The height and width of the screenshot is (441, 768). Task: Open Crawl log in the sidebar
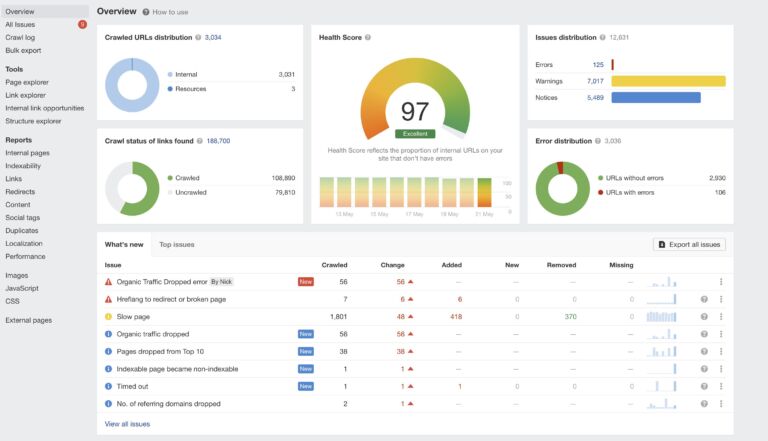(x=19, y=37)
